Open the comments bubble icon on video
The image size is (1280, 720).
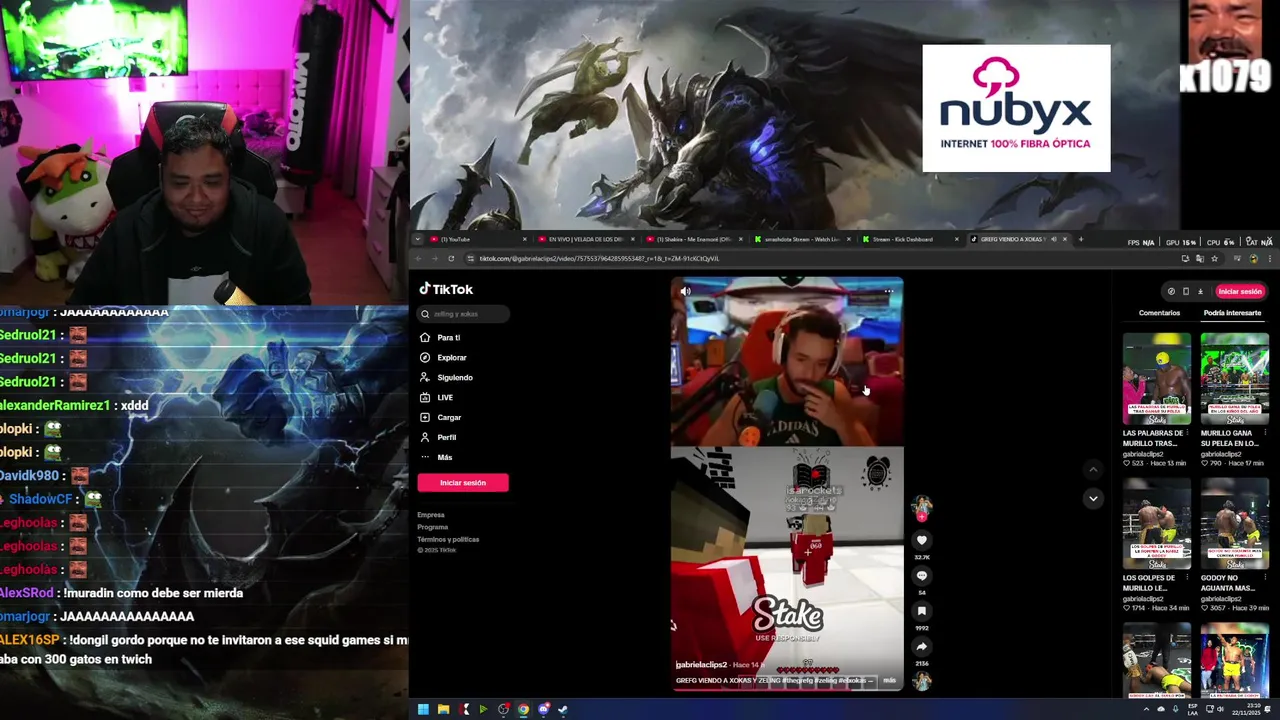point(922,576)
